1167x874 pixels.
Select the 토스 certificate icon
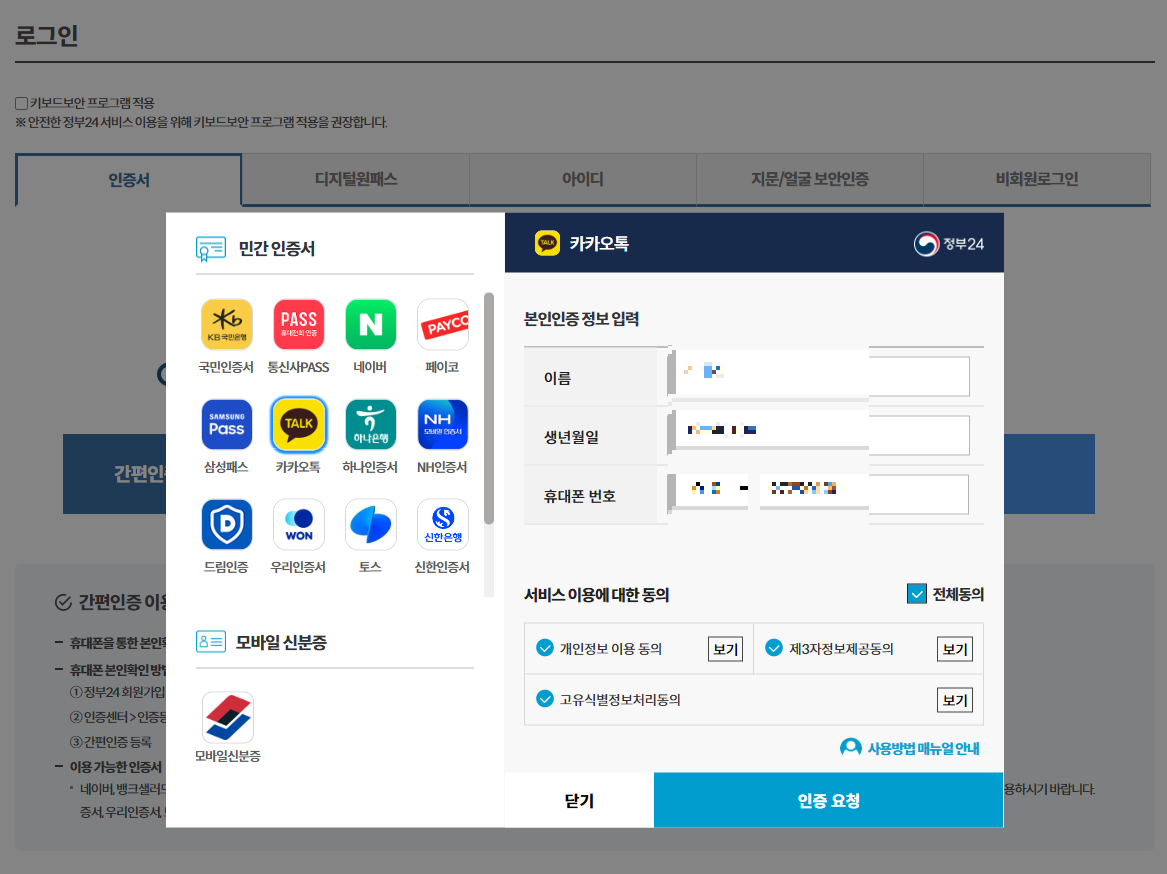371,525
